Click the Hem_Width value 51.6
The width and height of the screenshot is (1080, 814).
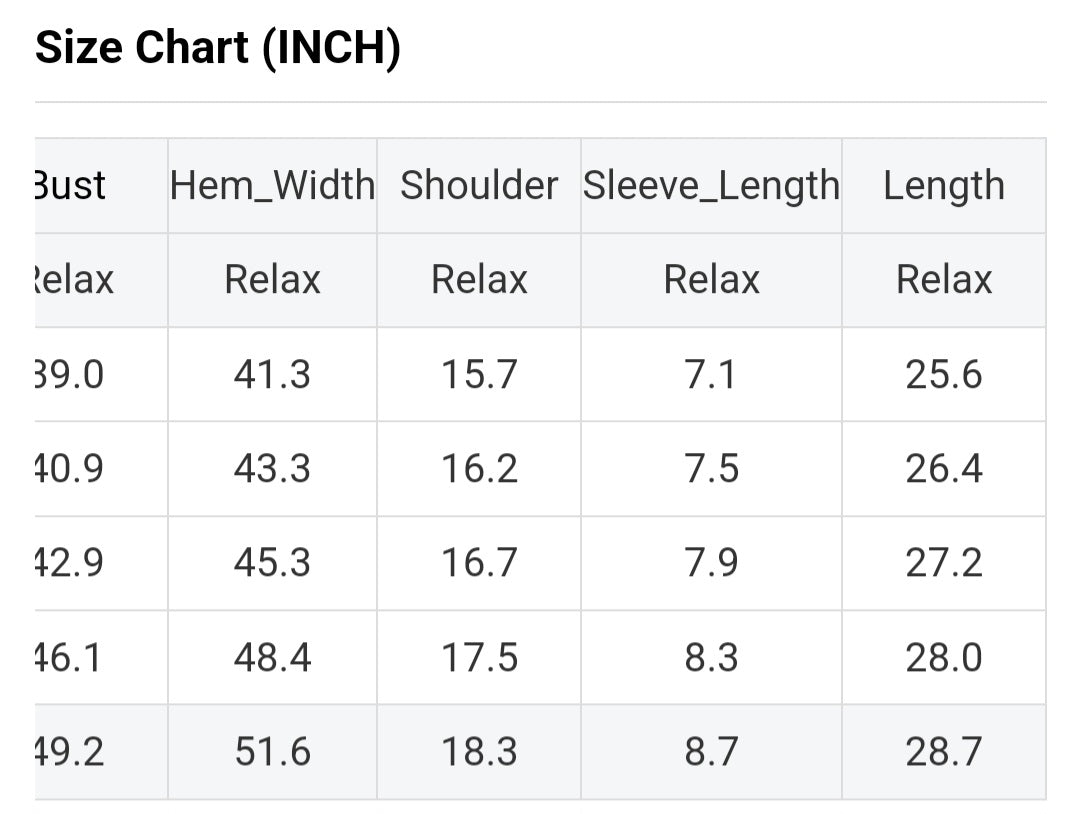tap(272, 752)
